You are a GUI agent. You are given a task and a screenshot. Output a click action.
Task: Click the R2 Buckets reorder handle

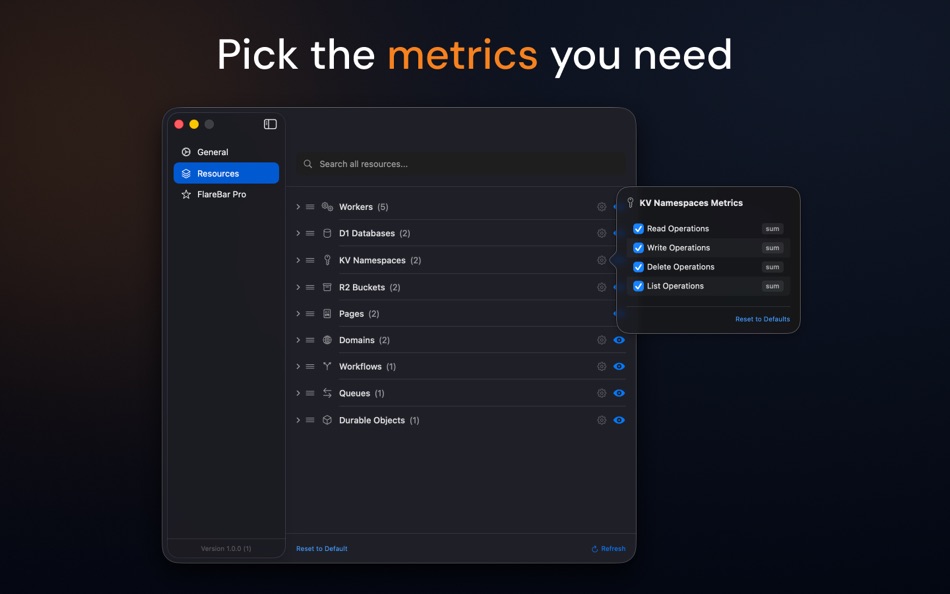click(310, 287)
